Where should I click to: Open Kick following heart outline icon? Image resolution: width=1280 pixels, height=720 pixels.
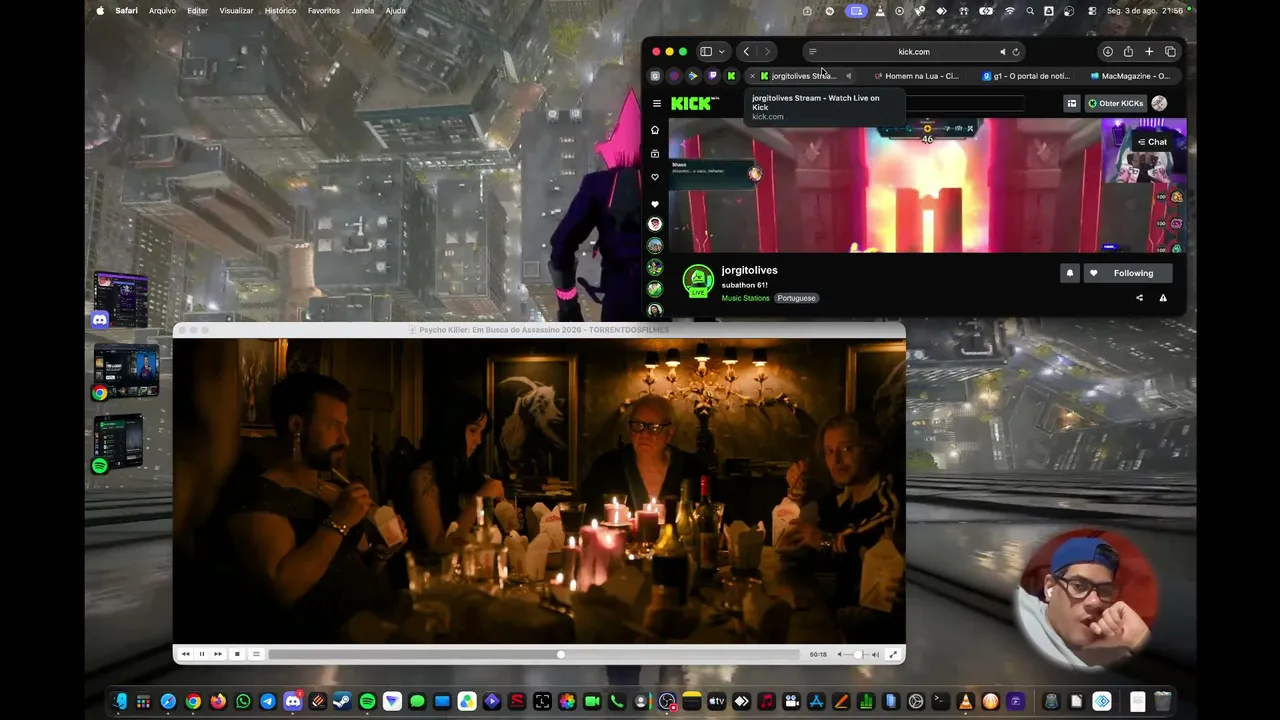tap(655, 177)
